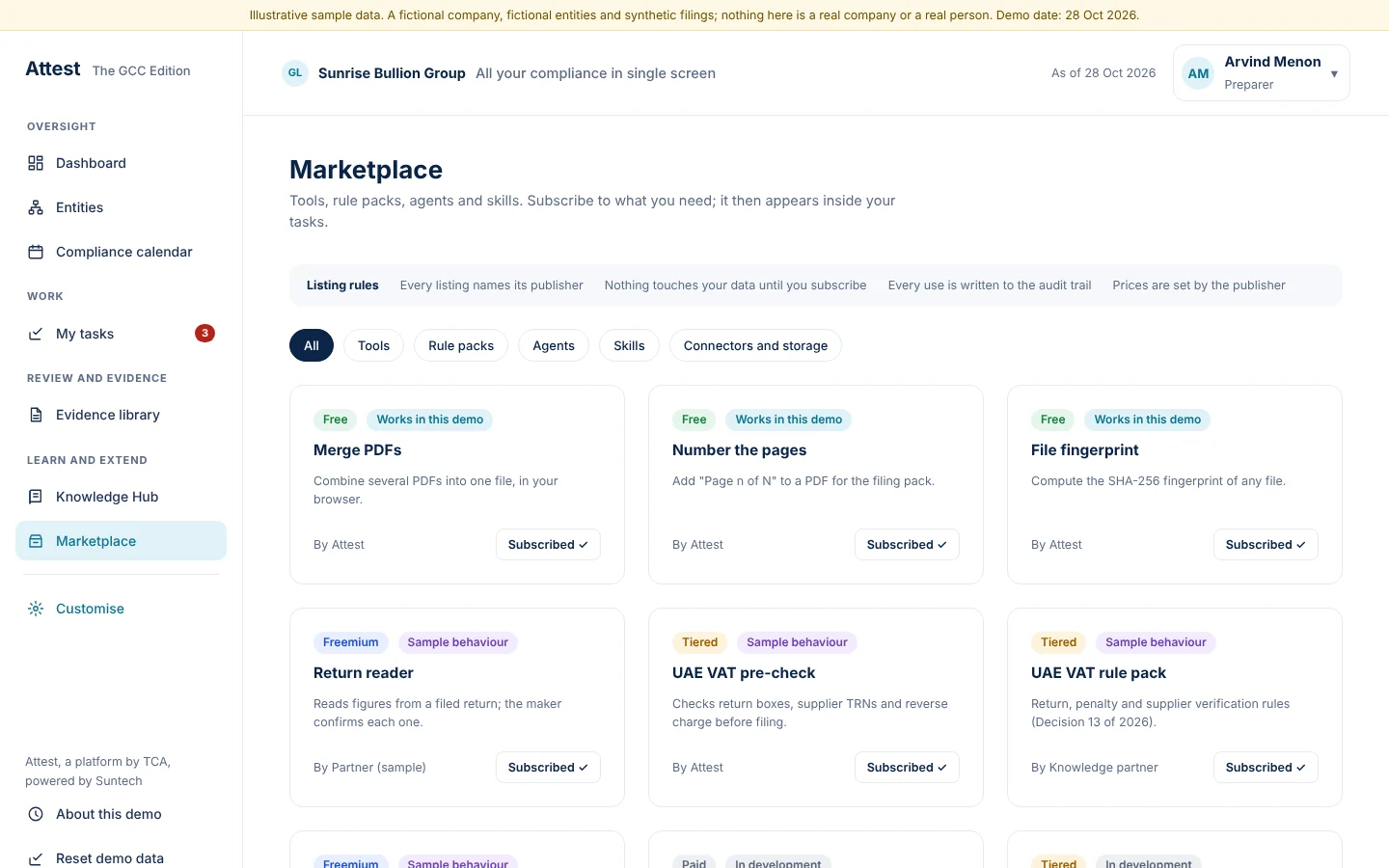Click the Entities hierarchy icon
Screen dimensions: 1389x868
[x=36, y=207]
